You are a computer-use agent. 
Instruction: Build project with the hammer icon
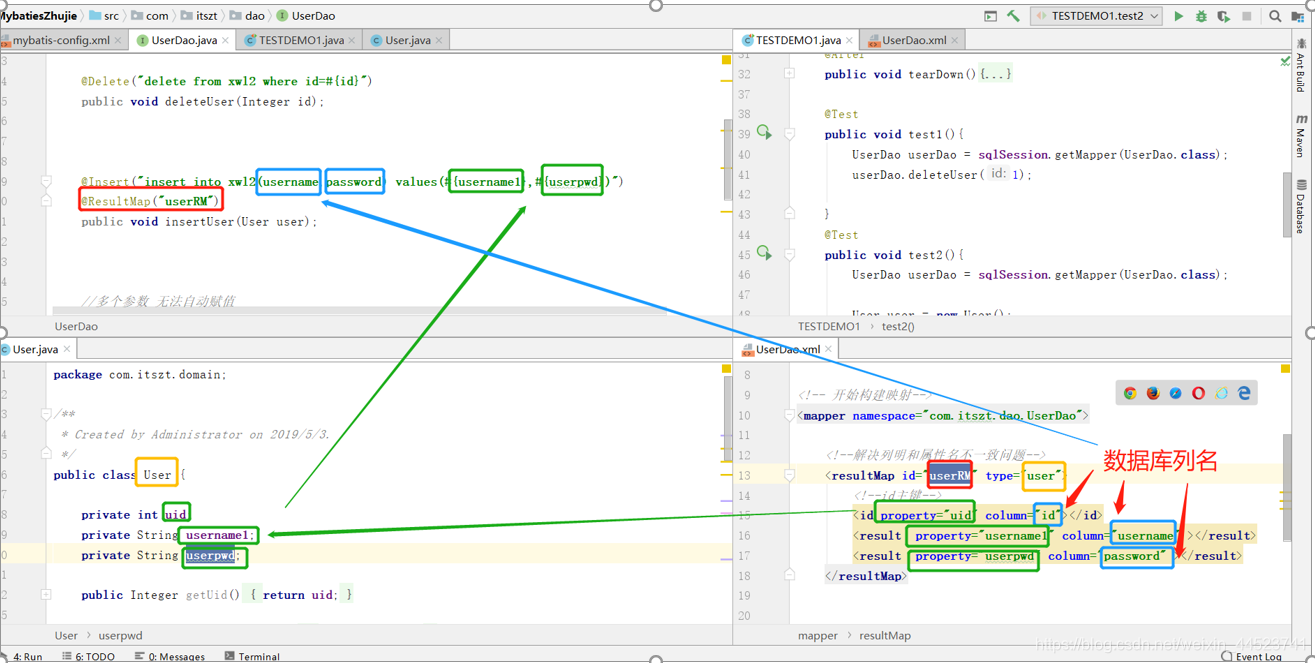coord(1013,16)
